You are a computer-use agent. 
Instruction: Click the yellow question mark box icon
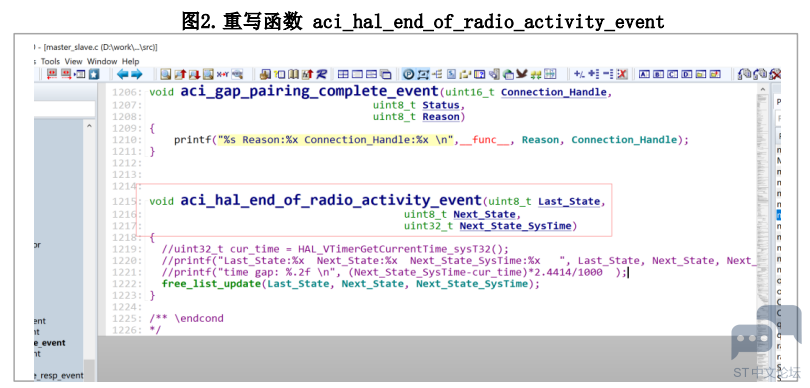(279, 74)
